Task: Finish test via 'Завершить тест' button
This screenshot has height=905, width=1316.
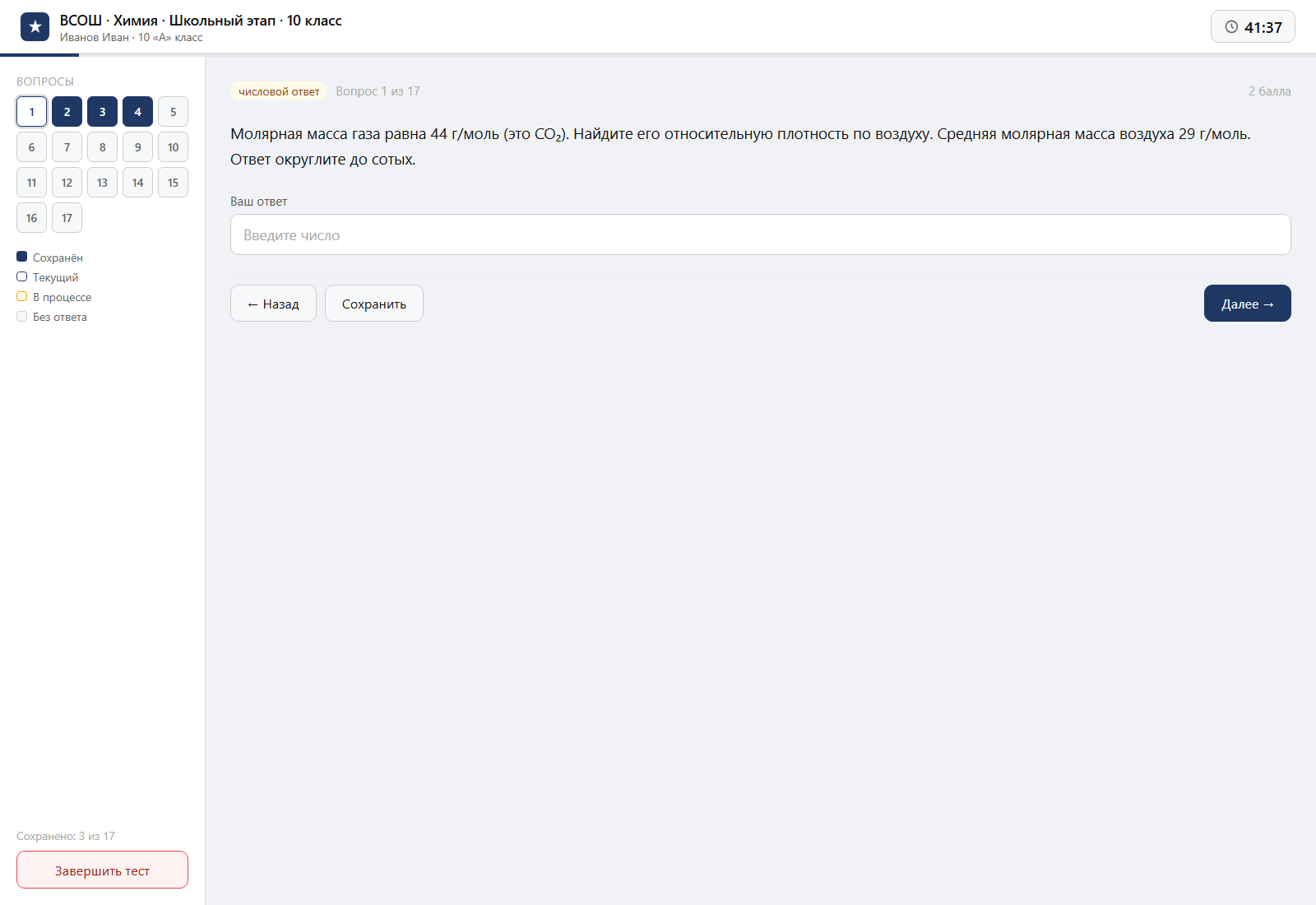Action: click(102, 870)
